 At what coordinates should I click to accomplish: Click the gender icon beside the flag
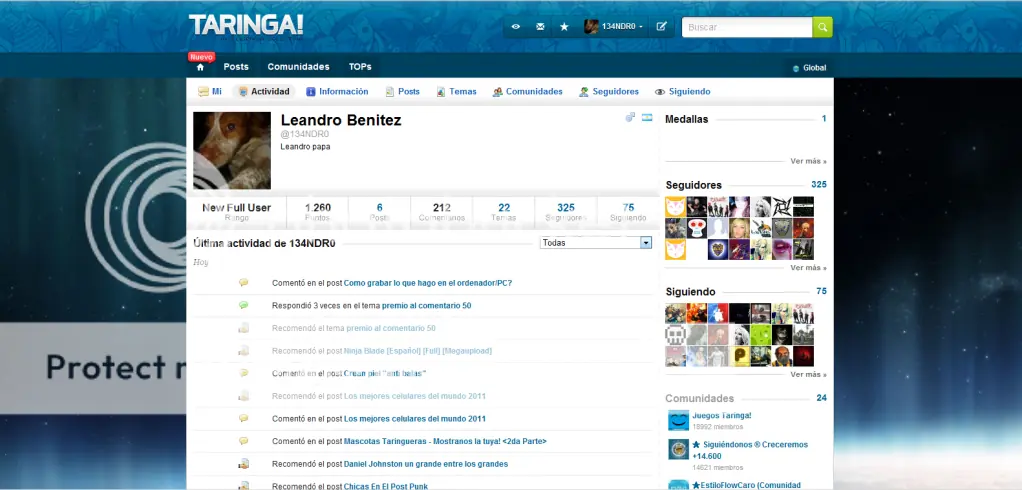pos(630,117)
